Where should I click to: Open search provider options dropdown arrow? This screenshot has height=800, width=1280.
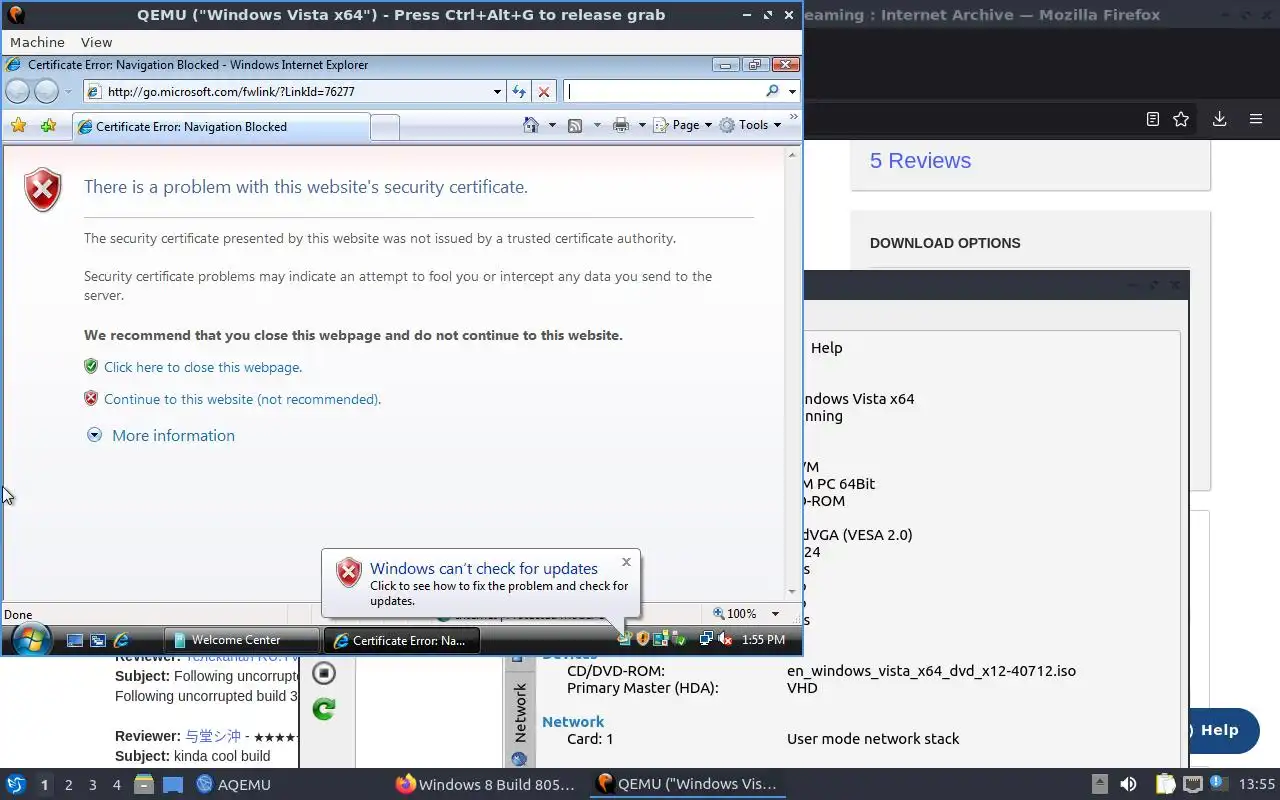pyautogui.click(x=792, y=92)
